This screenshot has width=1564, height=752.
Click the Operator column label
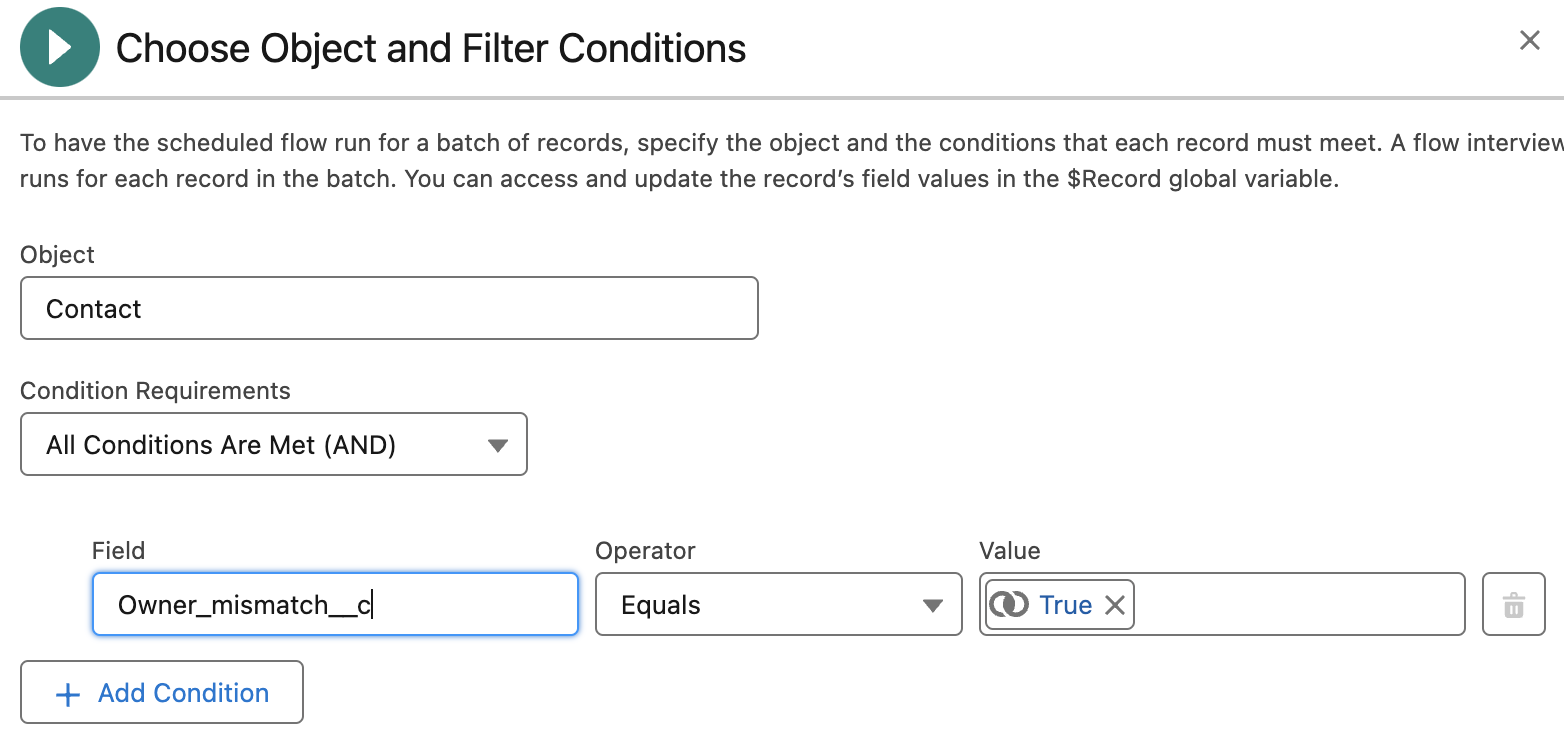(x=645, y=550)
